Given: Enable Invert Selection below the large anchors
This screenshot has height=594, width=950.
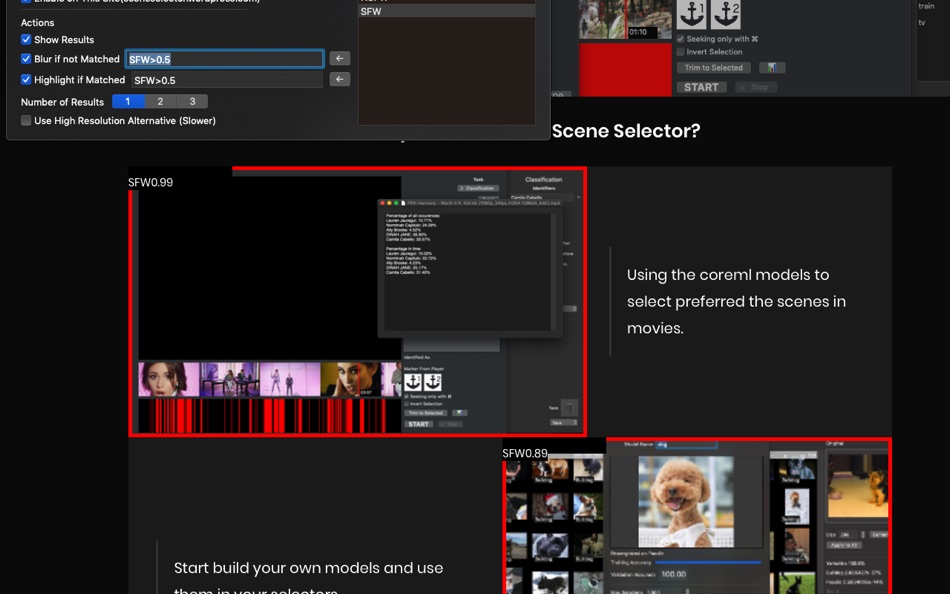Looking at the screenshot, I should 680,52.
